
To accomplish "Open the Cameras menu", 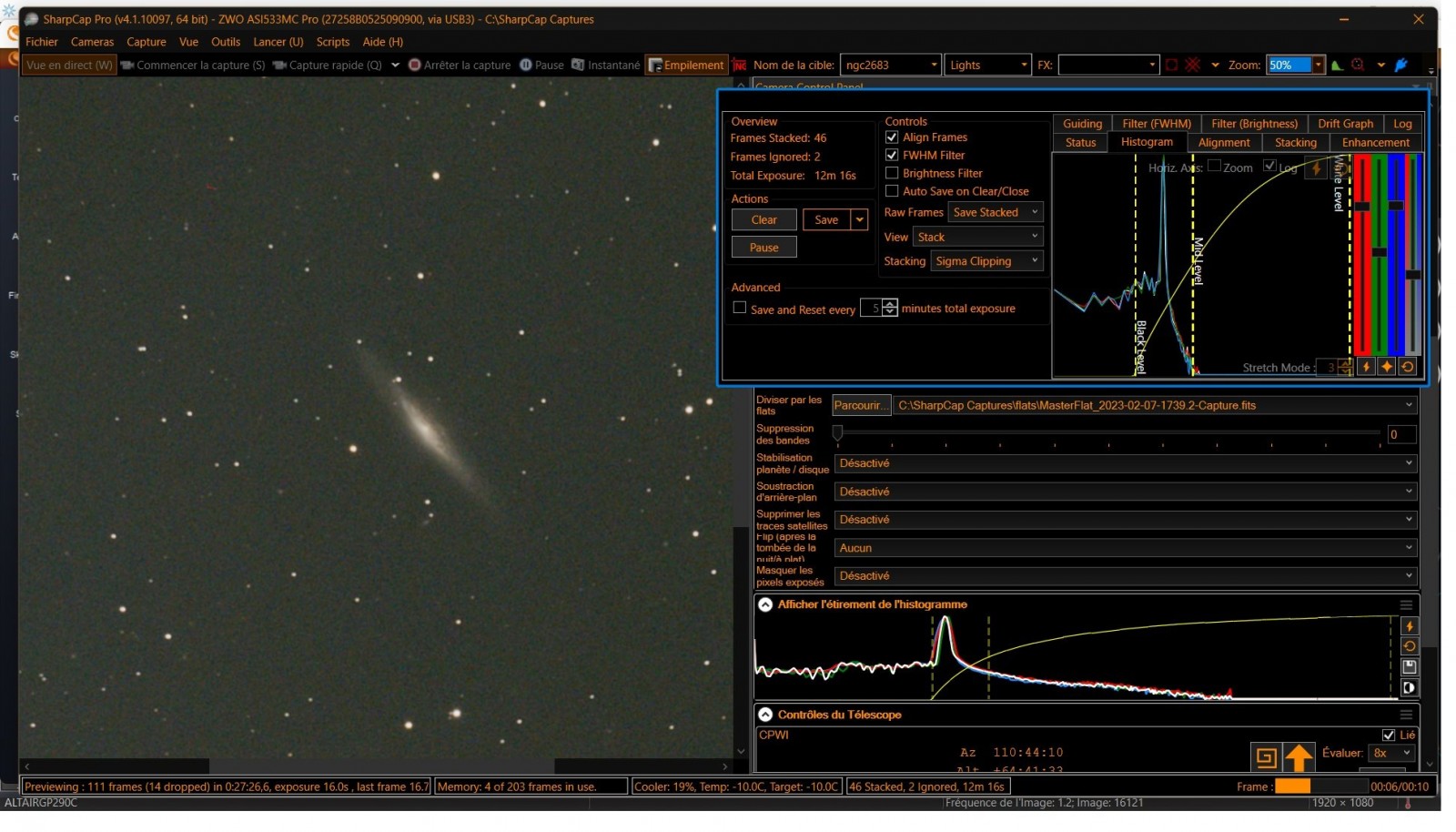I will point(92,42).
